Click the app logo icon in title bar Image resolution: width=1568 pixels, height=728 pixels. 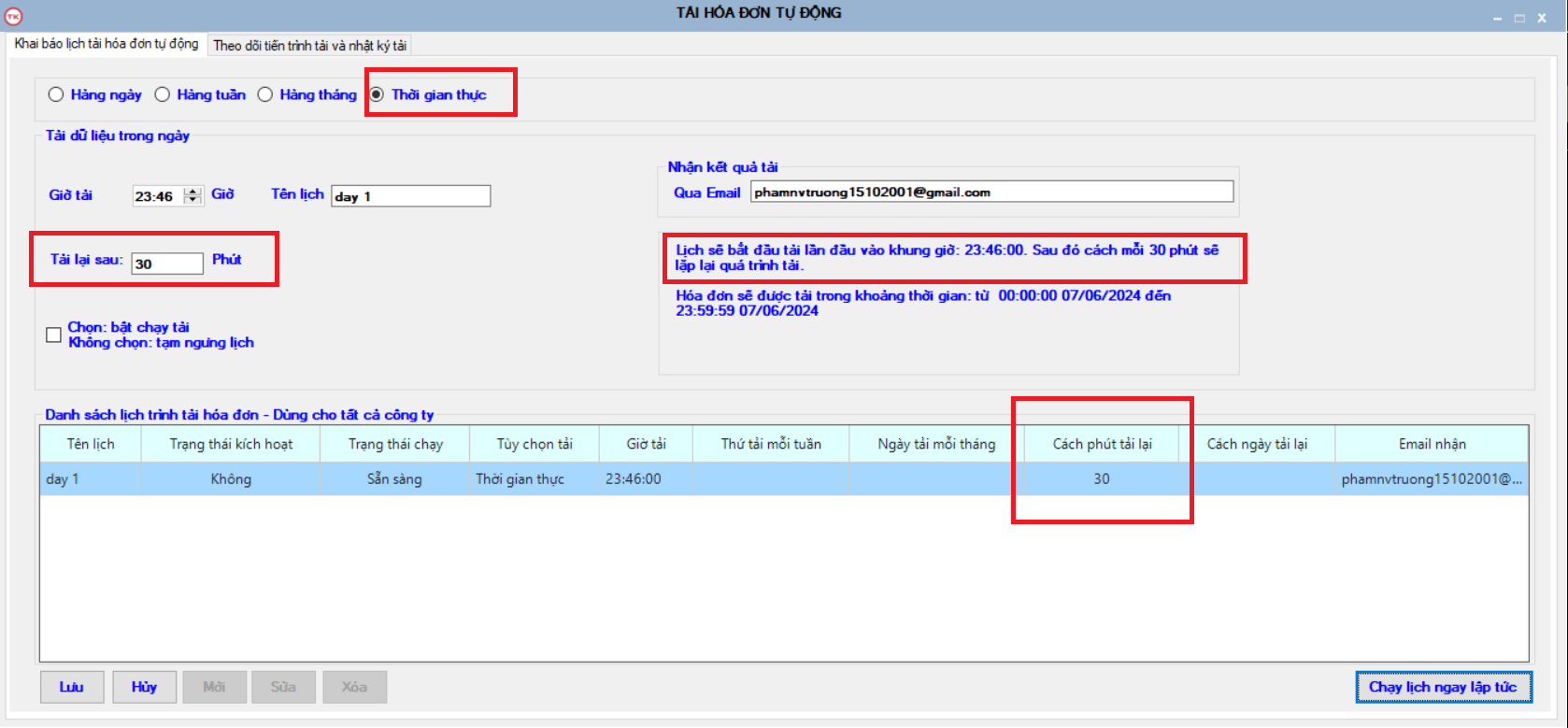pos(13,16)
